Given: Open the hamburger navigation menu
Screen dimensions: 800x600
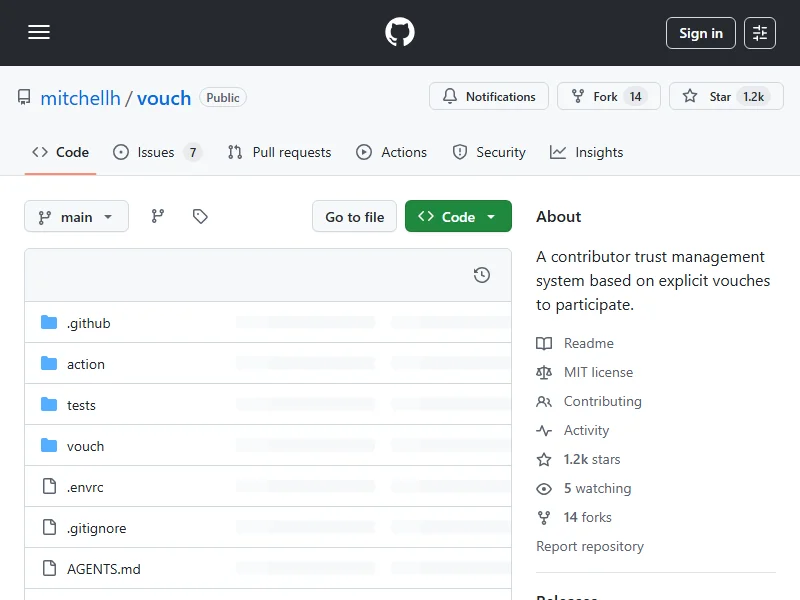Looking at the screenshot, I should click(39, 33).
